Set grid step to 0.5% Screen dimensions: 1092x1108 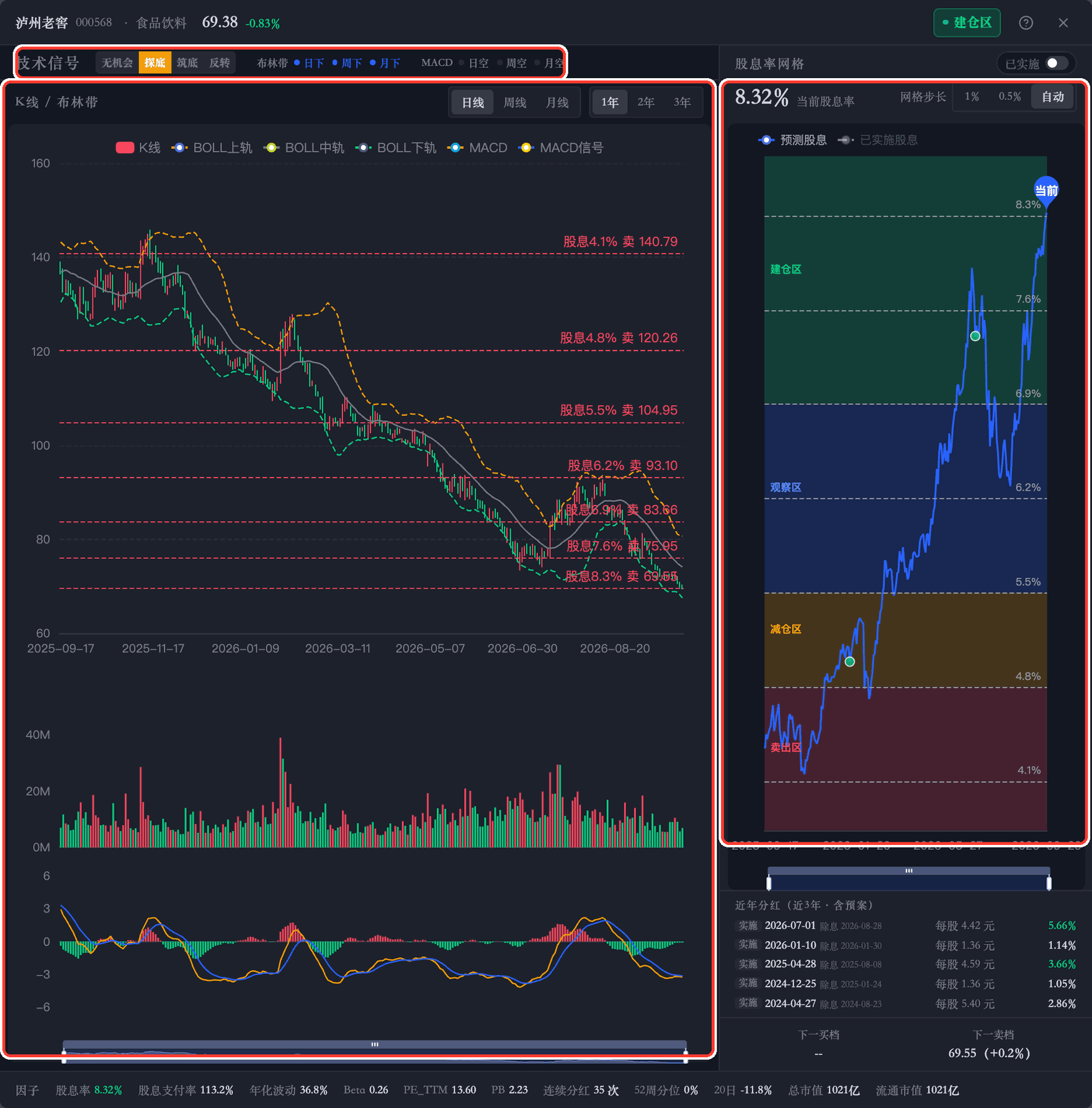point(1009,97)
